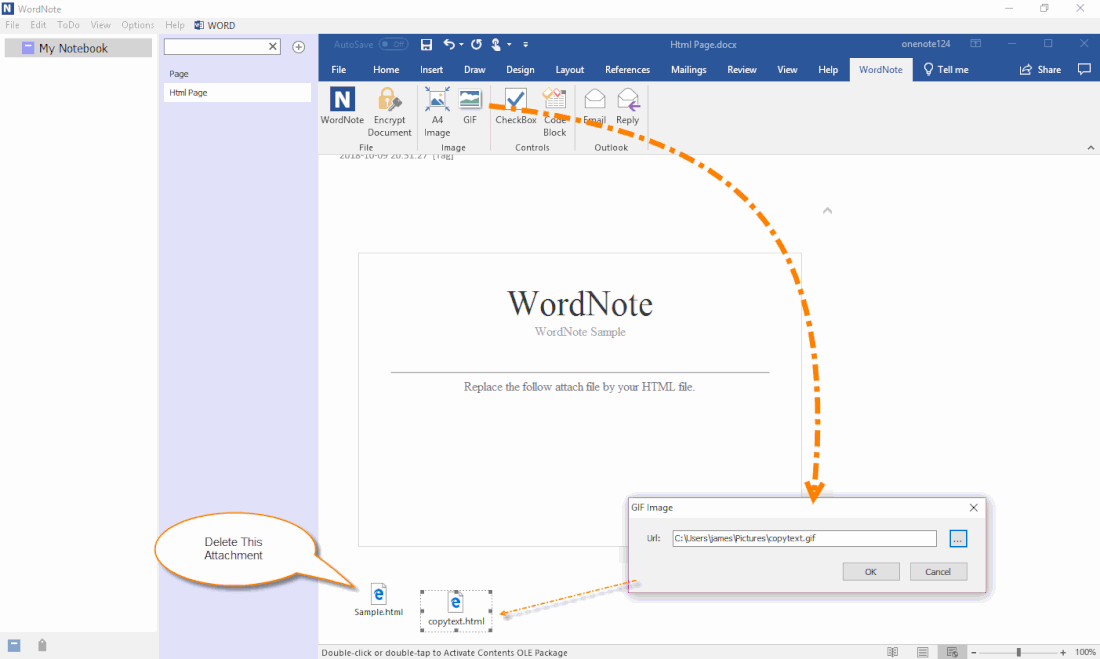Clear the search box with the X

(x=273, y=46)
